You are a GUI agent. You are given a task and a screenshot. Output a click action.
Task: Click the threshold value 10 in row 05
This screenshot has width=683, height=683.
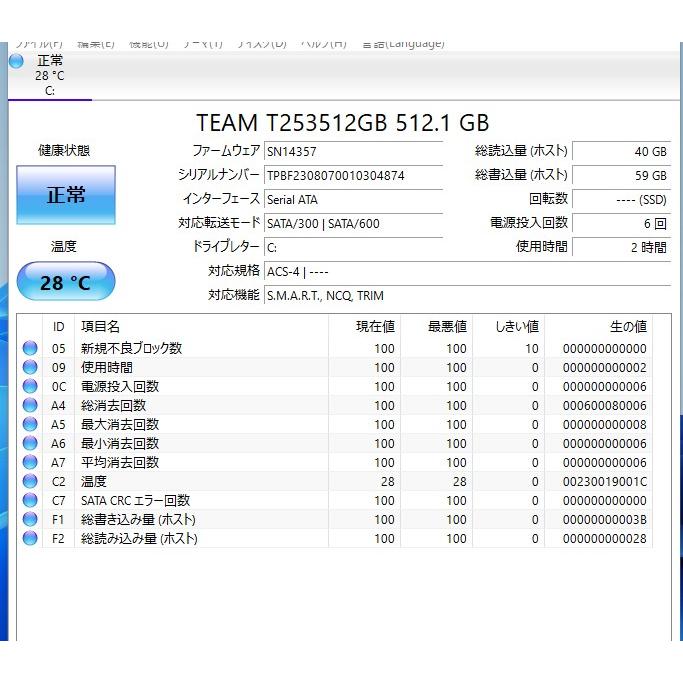[x=532, y=348]
